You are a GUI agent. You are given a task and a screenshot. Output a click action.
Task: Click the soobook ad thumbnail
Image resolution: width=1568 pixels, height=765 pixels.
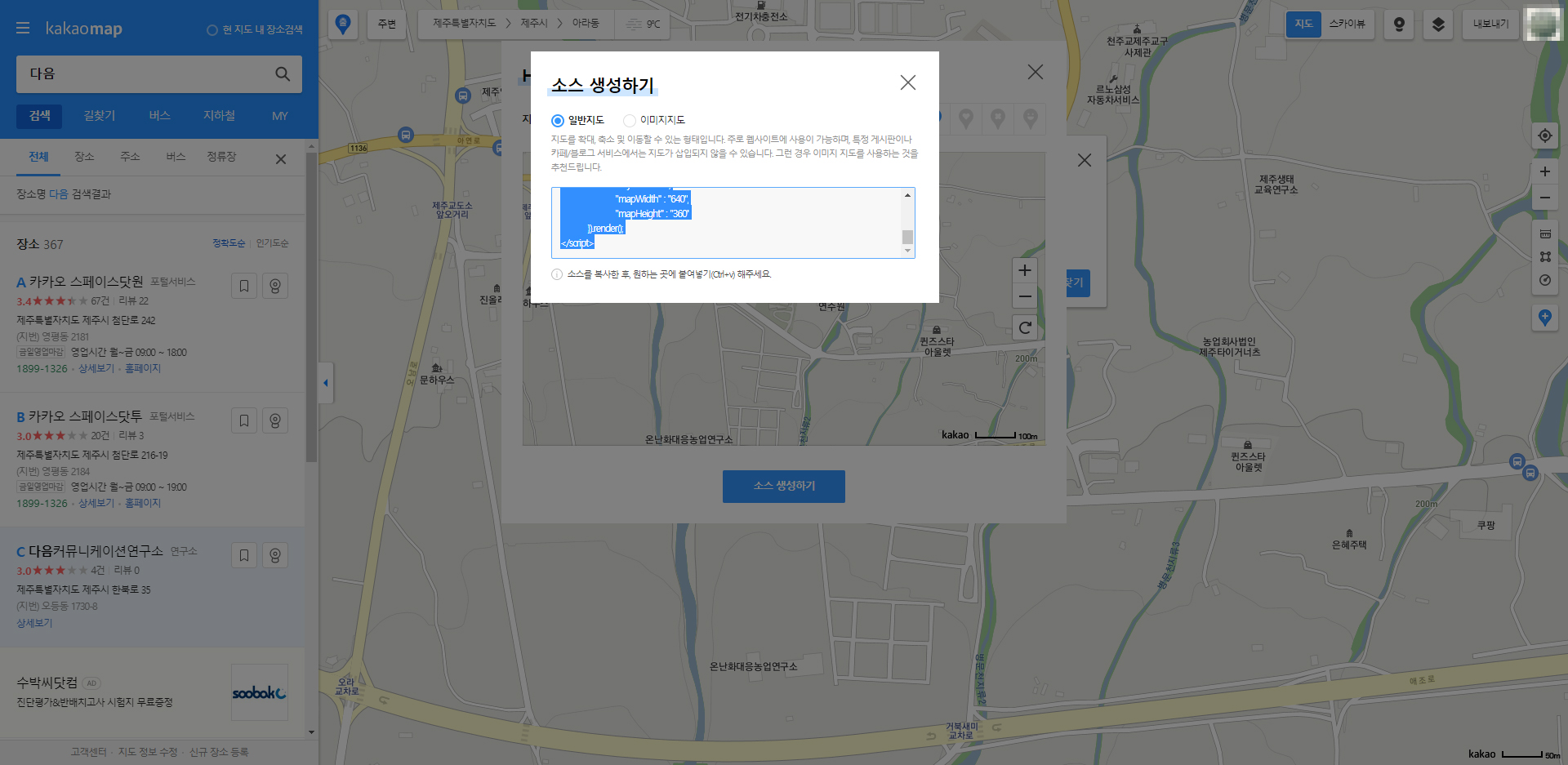pyautogui.click(x=260, y=692)
